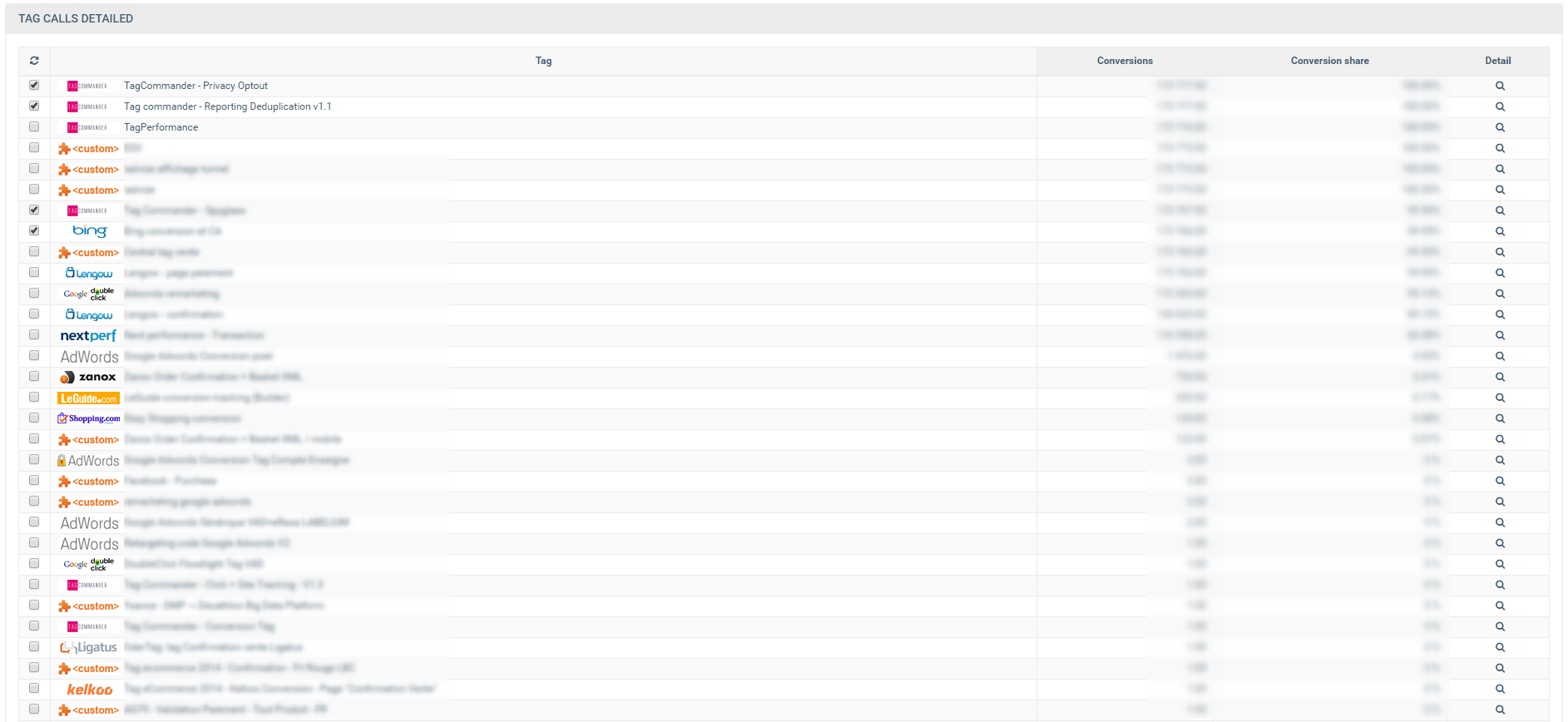Click the refresh icon in table header

tap(34, 61)
